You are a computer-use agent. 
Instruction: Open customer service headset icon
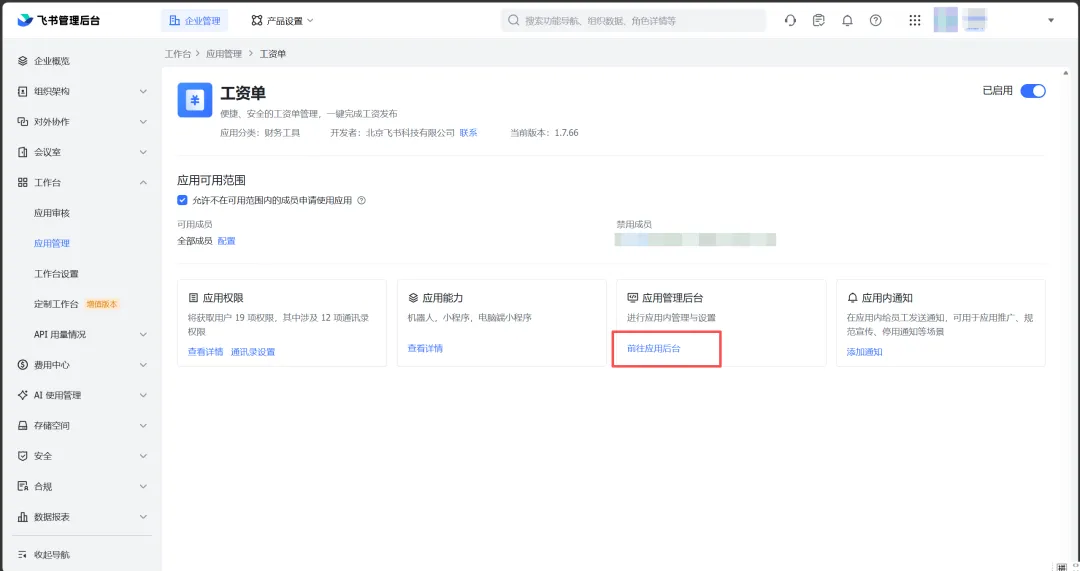click(790, 21)
